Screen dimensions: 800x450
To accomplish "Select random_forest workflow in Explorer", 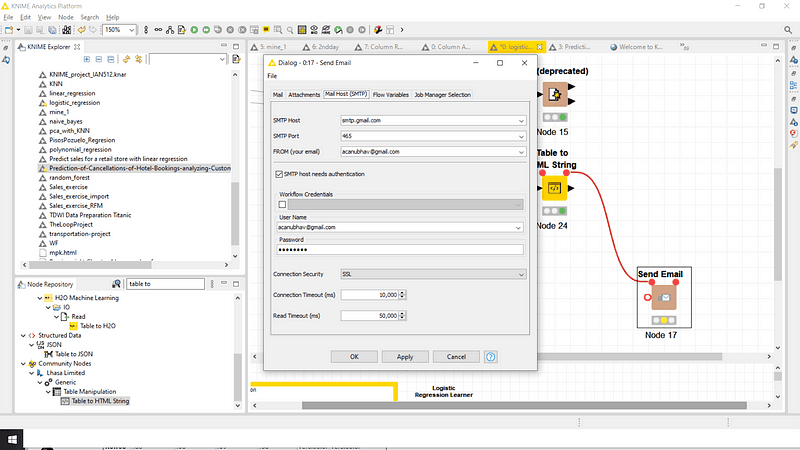I will tap(69, 178).
